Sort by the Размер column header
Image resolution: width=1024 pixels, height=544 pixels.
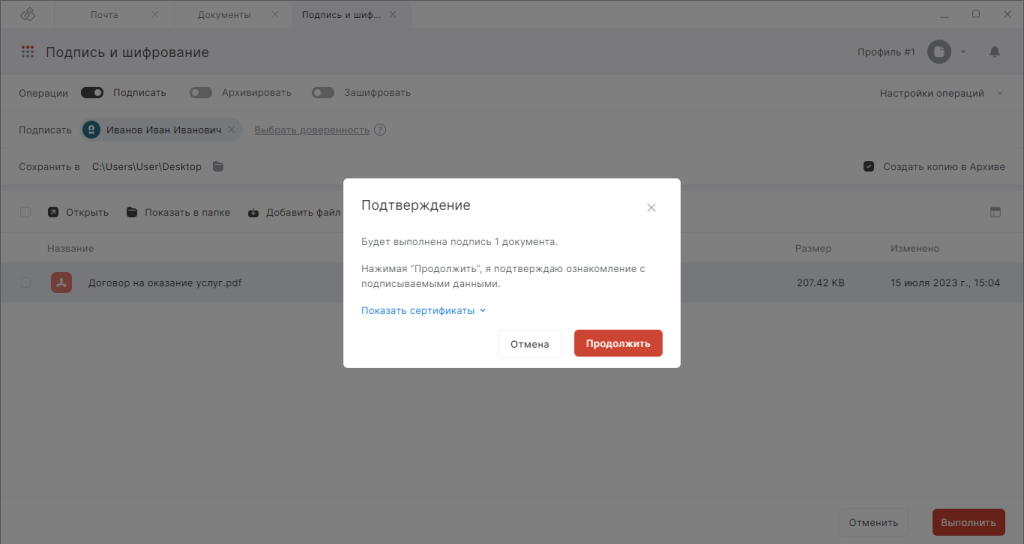(813, 248)
